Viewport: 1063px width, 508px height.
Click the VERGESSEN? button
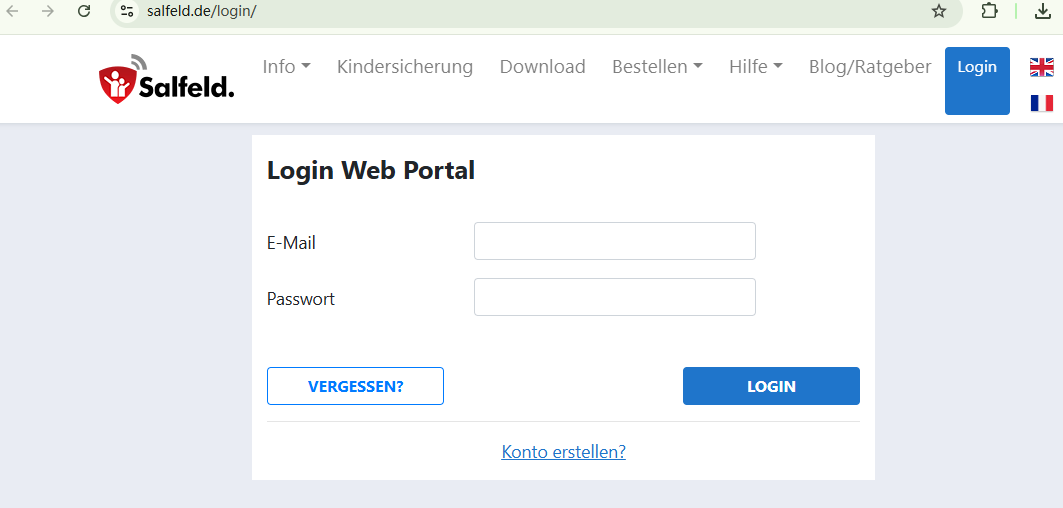coord(355,386)
